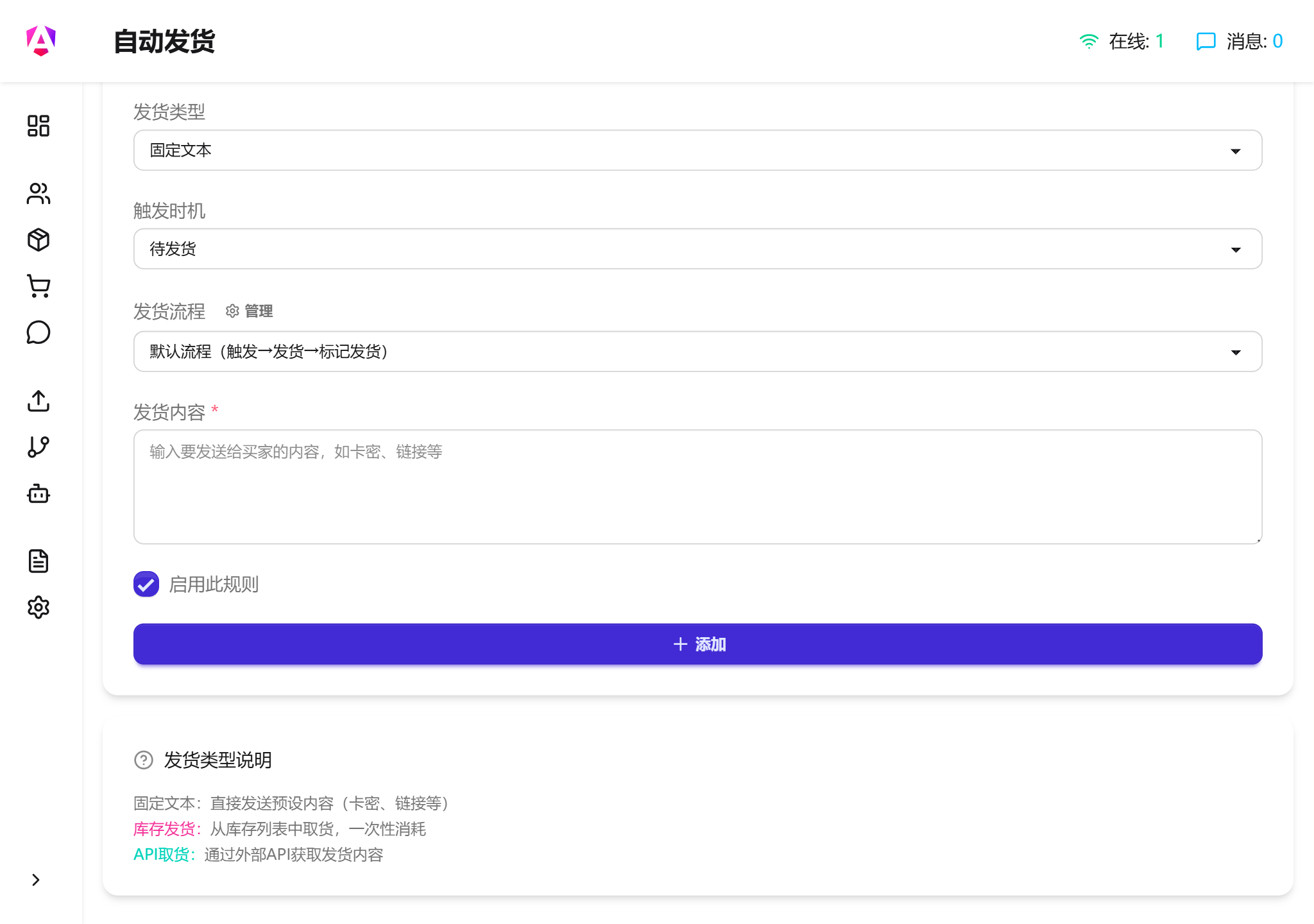Click the 管理 link beside 发货流程
The height and width of the screenshot is (924, 1314).
(x=257, y=311)
